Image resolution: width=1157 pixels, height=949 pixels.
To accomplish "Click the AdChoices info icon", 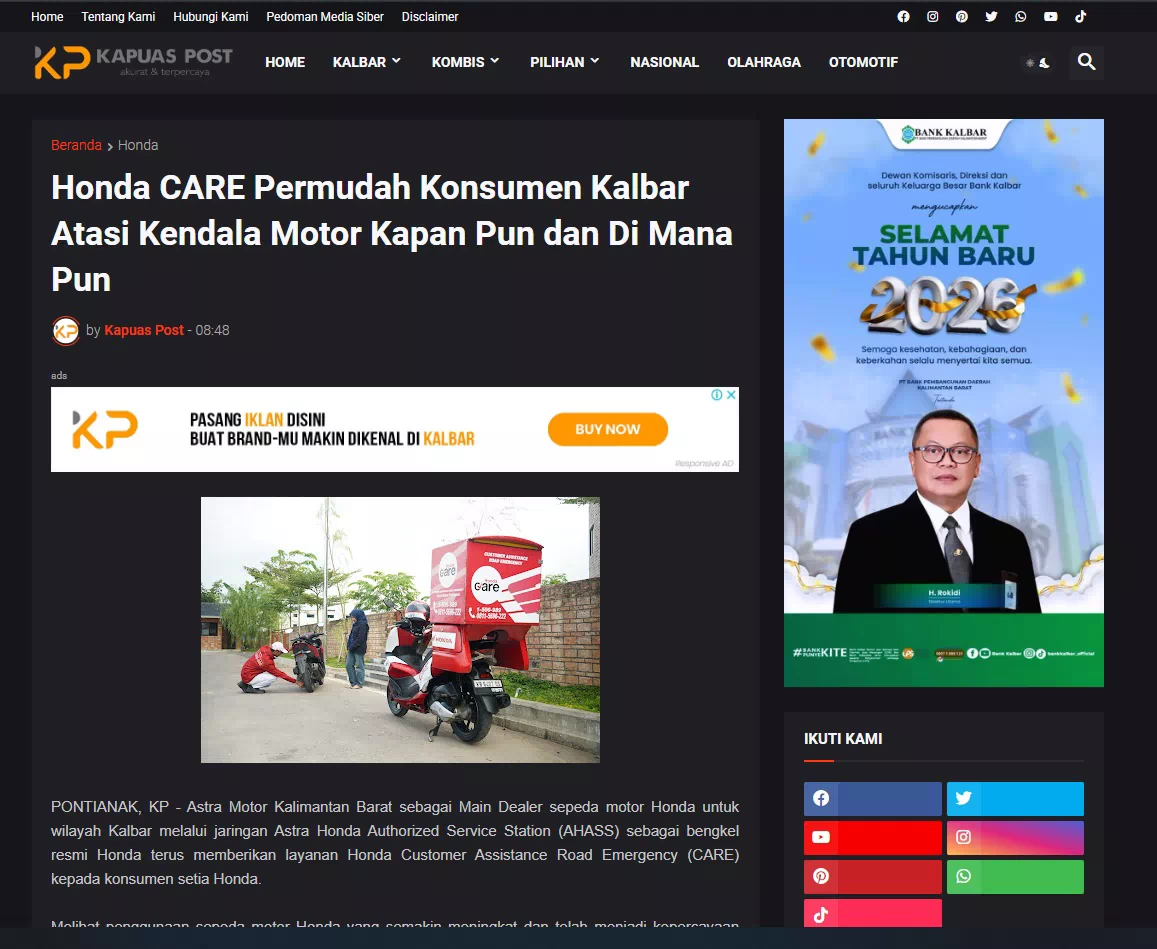I will click(x=716, y=395).
